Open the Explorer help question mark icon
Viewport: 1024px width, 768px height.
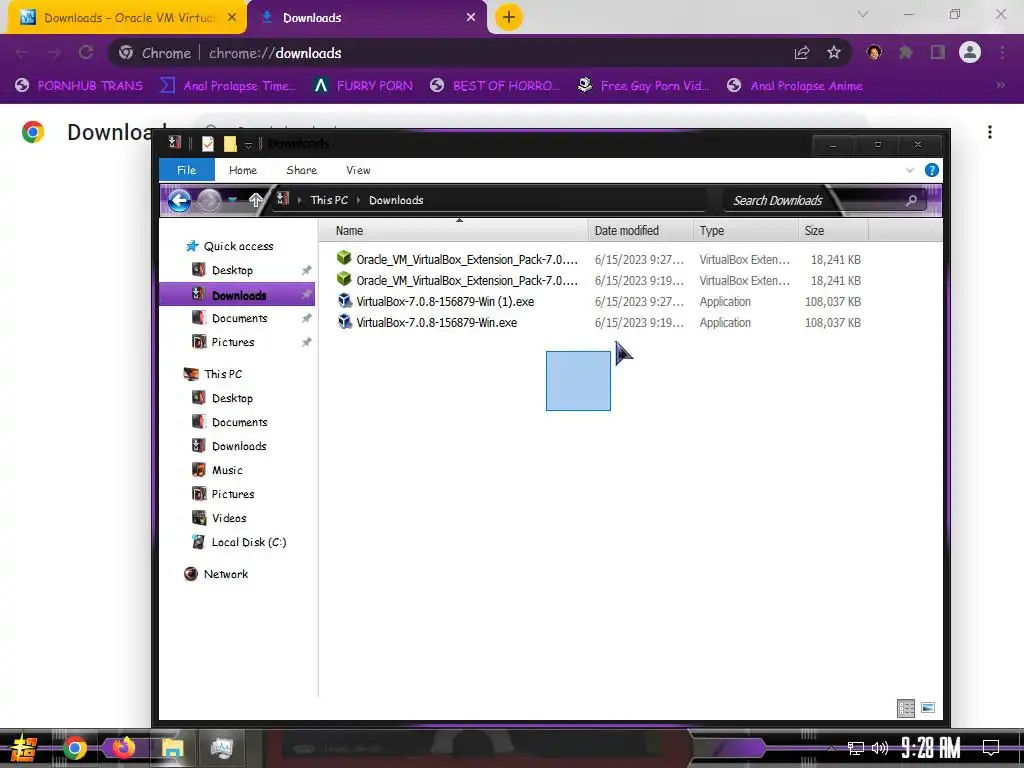[932, 170]
